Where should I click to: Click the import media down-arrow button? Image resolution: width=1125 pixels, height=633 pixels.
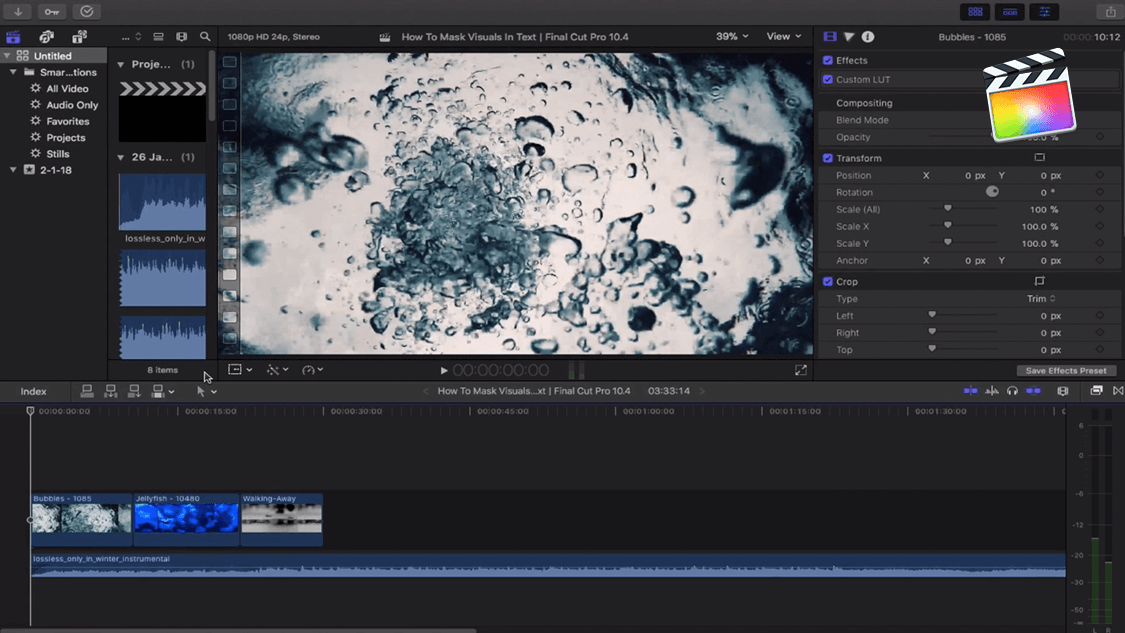(x=18, y=12)
